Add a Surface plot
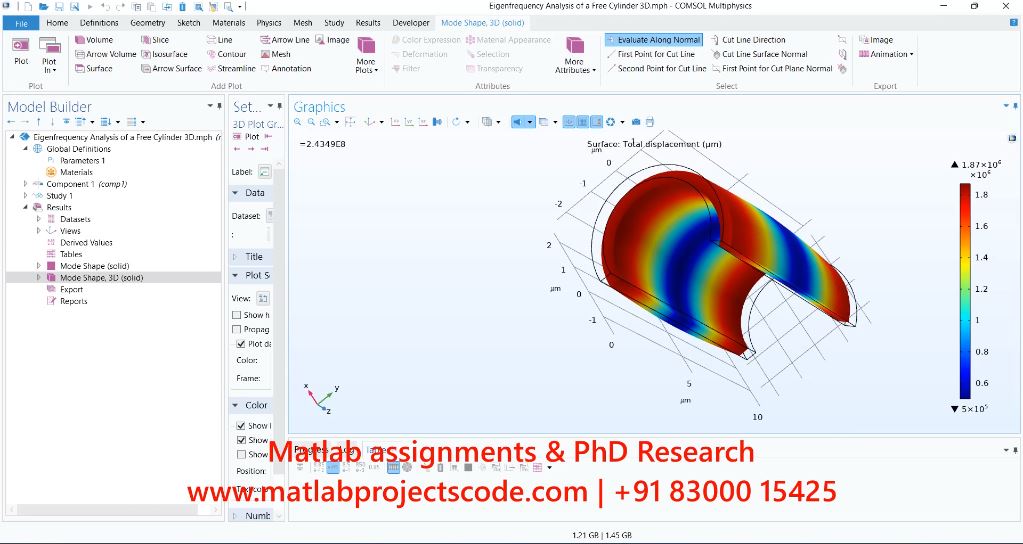This screenshot has height=544, width=1023. tap(94, 68)
